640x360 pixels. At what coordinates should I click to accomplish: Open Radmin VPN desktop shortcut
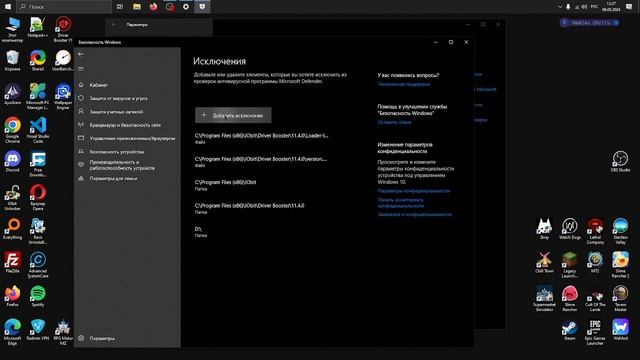[x=38, y=330]
